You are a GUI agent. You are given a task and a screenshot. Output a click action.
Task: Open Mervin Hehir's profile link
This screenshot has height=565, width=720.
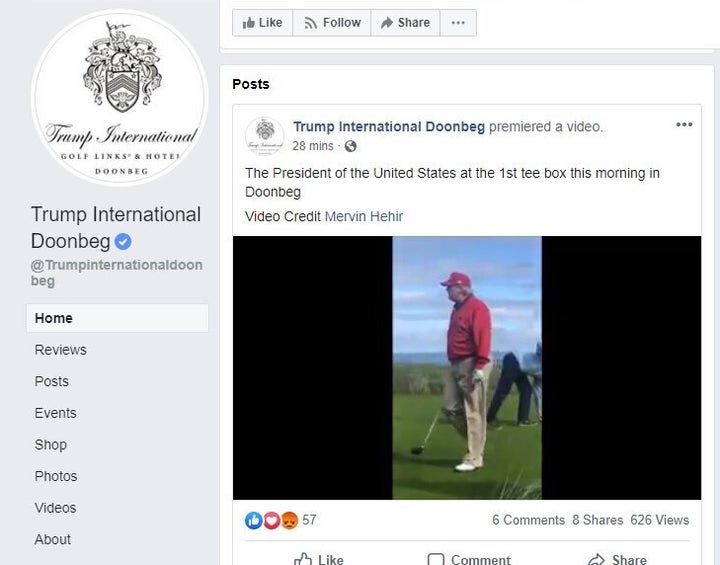pyautogui.click(x=364, y=216)
